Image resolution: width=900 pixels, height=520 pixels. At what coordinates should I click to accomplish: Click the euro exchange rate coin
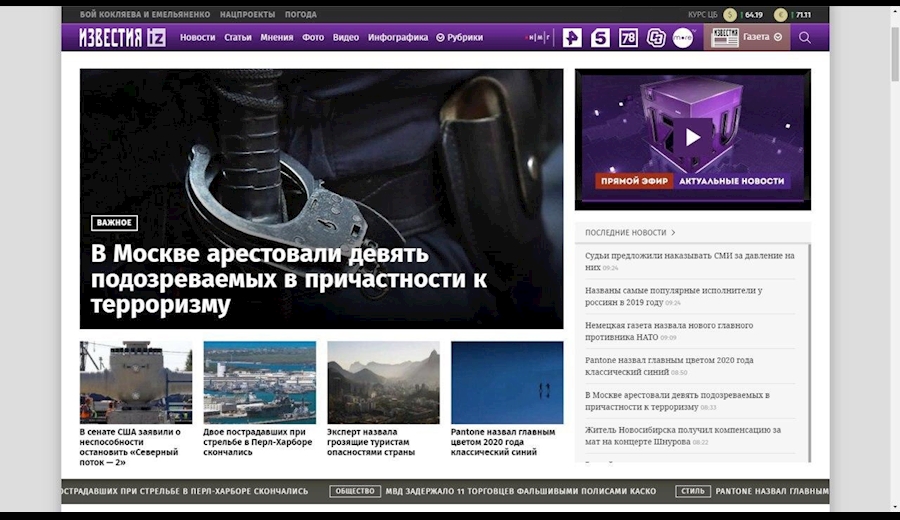coord(781,15)
